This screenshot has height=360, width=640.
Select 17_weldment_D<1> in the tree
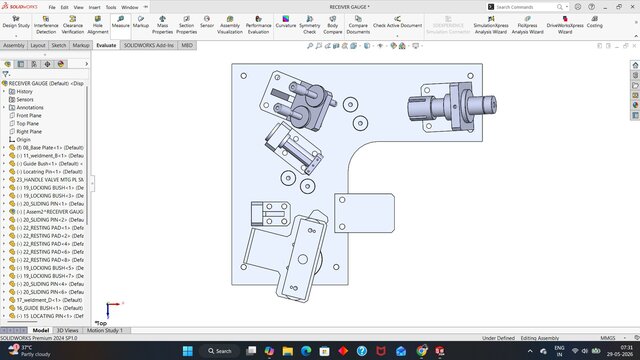[x=49, y=300]
